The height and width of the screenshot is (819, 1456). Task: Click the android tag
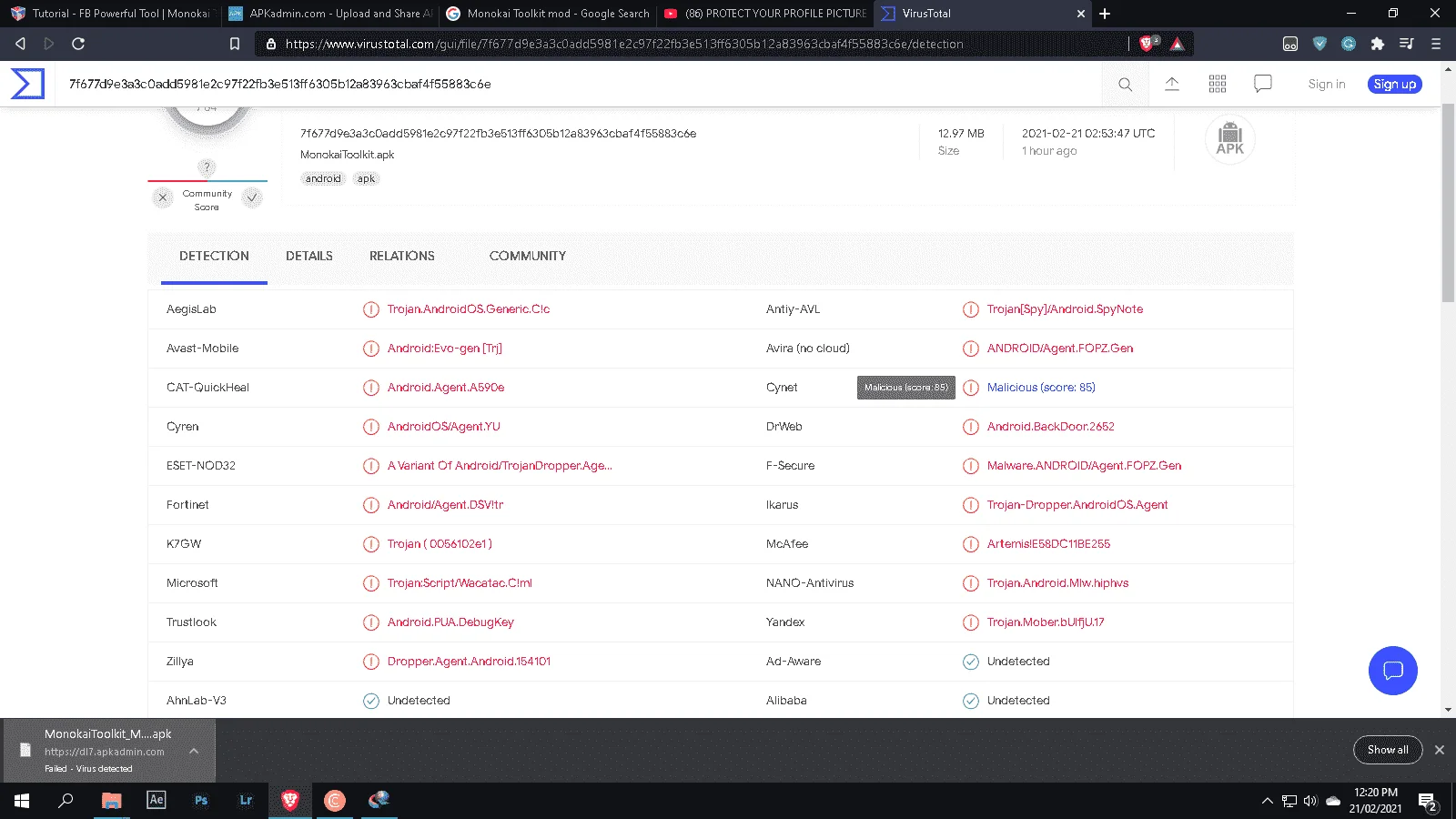tap(323, 179)
